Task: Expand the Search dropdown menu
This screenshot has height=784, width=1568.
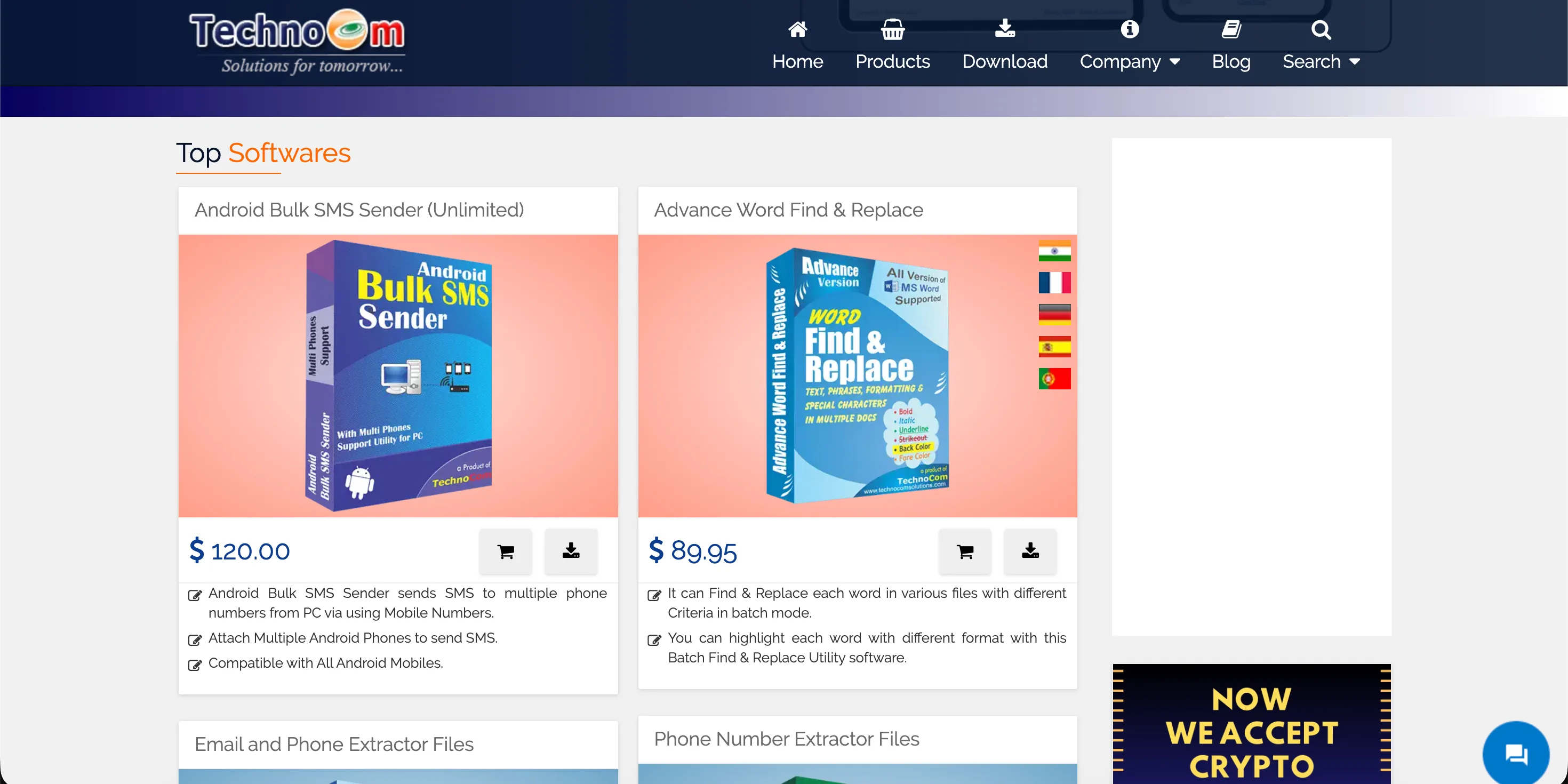Action: [x=1321, y=61]
